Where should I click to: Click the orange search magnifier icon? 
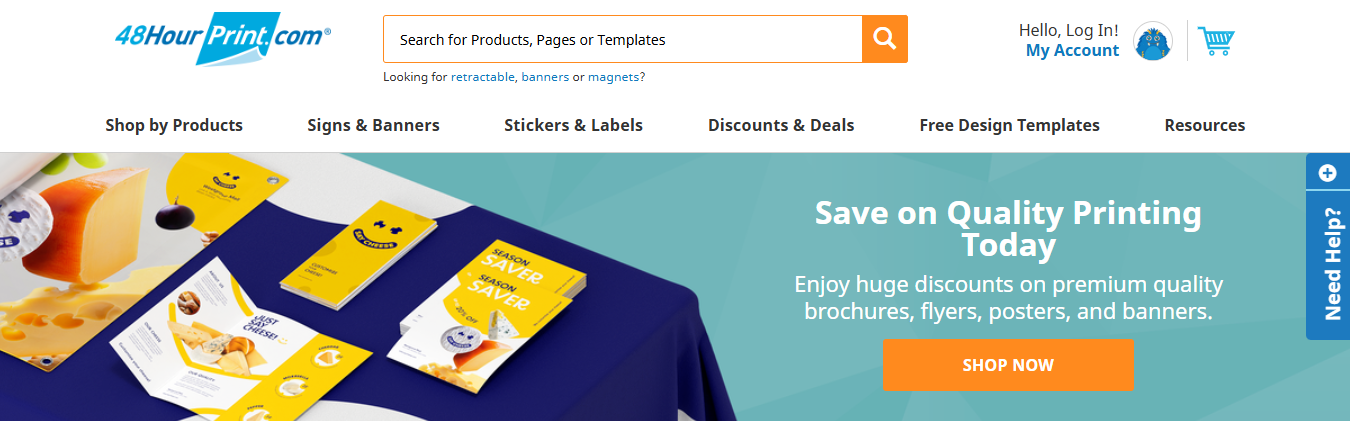[885, 39]
